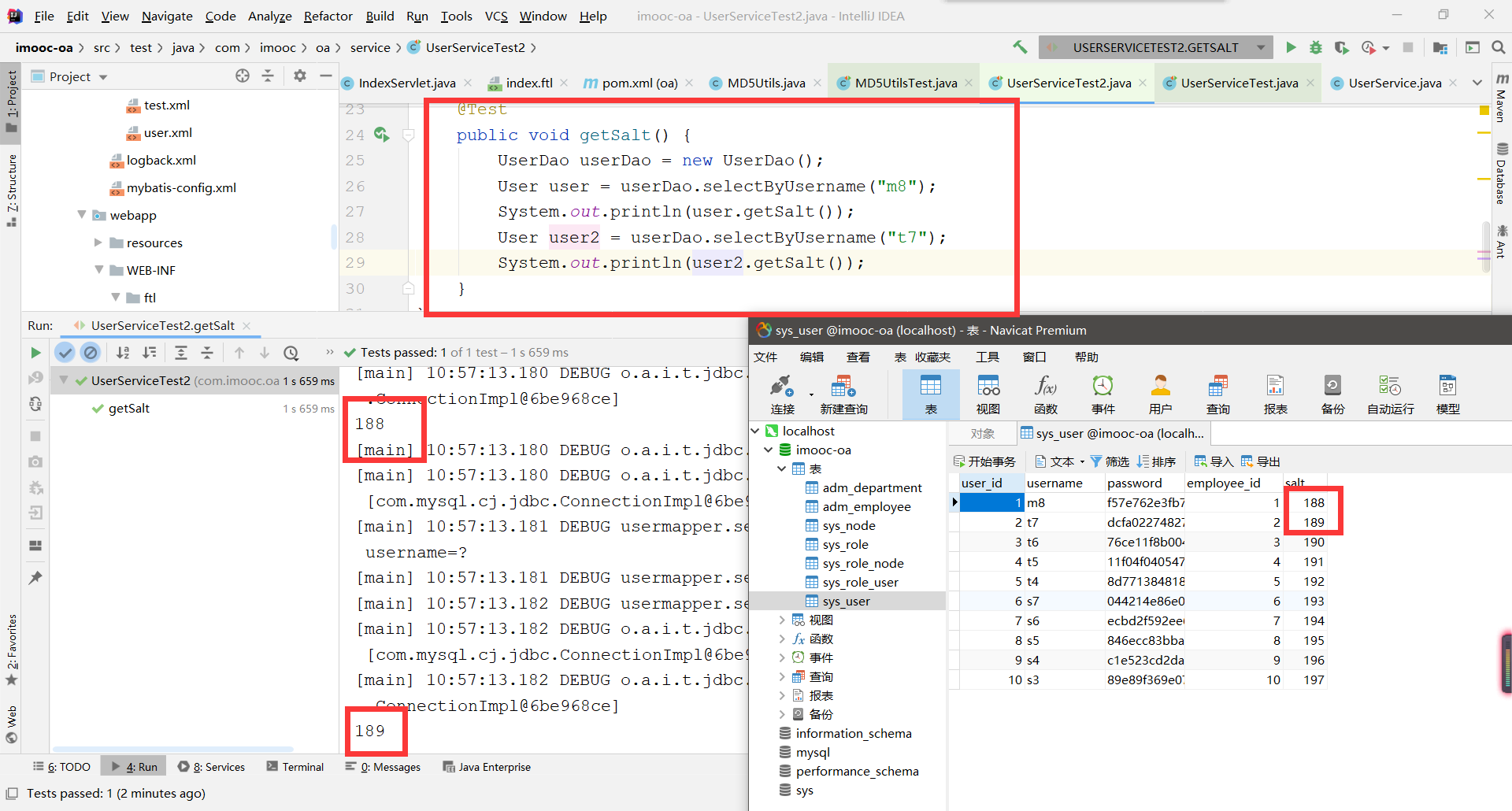Image resolution: width=1512 pixels, height=811 pixels.
Task: Show hidden editor tabs dropdown
Action: pyautogui.click(x=1477, y=83)
